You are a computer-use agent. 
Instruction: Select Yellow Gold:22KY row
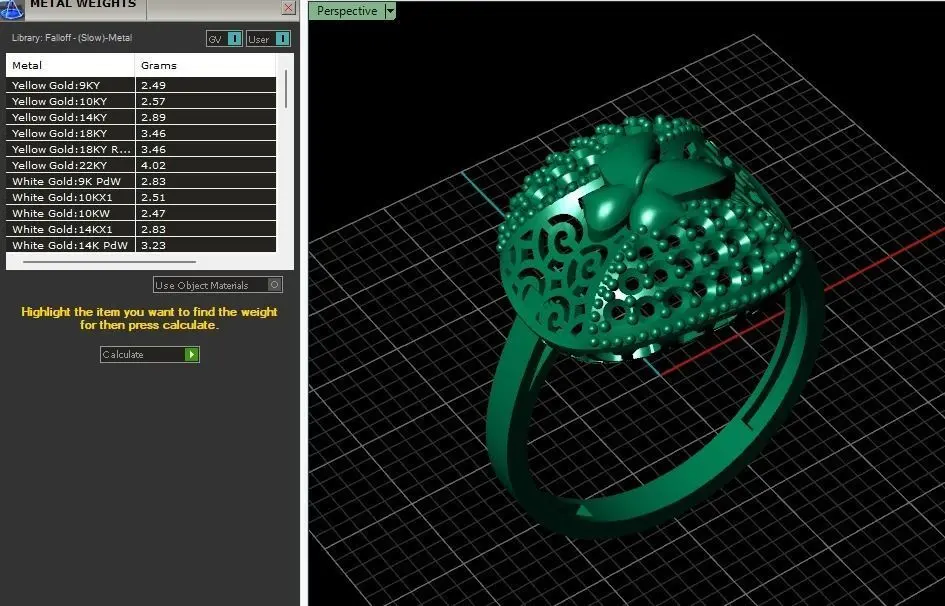coord(141,165)
